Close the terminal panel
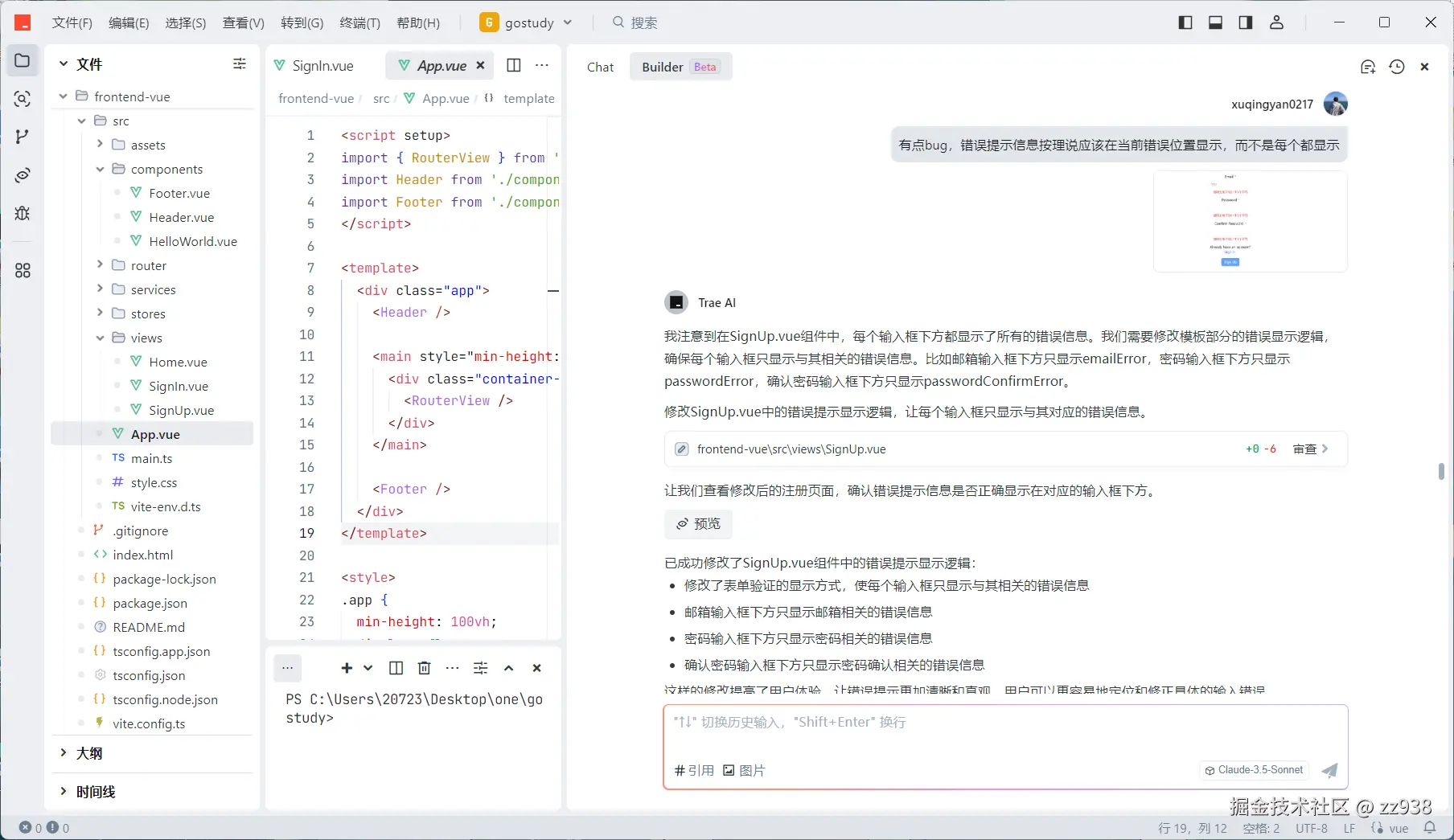The width and height of the screenshot is (1454, 840). (x=537, y=668)
